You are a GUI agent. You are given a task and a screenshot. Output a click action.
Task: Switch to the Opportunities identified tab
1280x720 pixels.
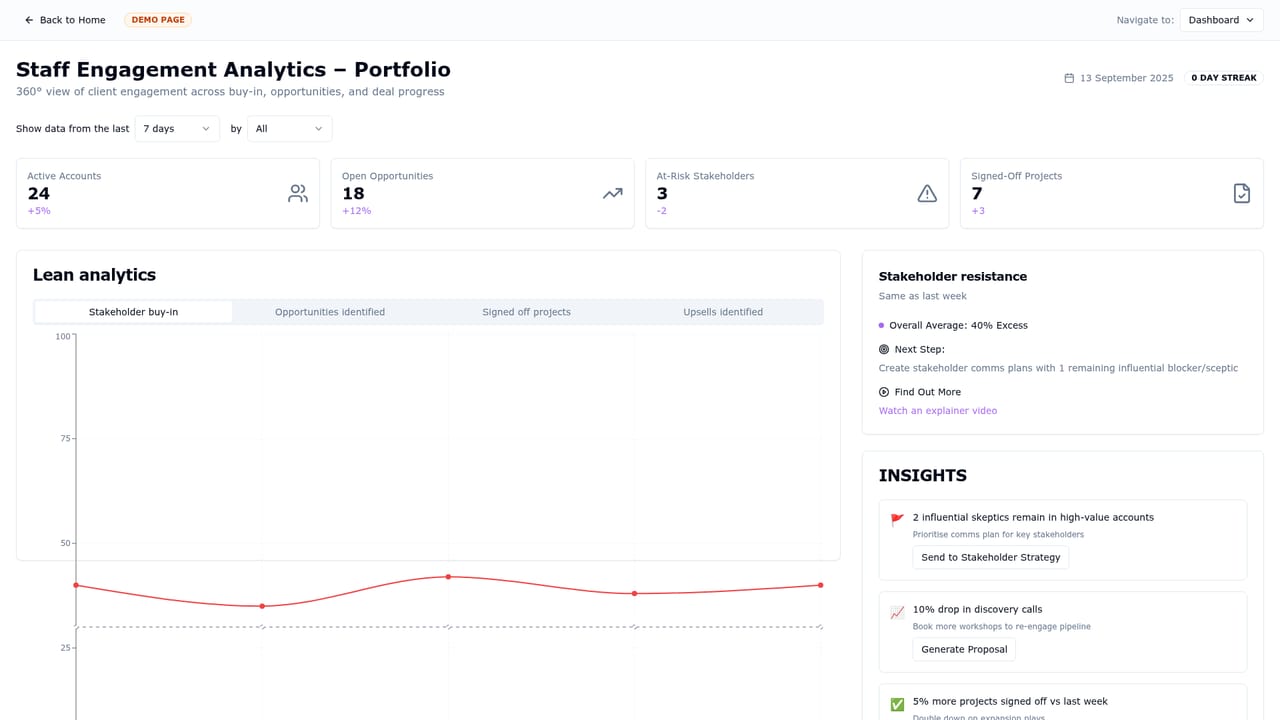point(330,312)
